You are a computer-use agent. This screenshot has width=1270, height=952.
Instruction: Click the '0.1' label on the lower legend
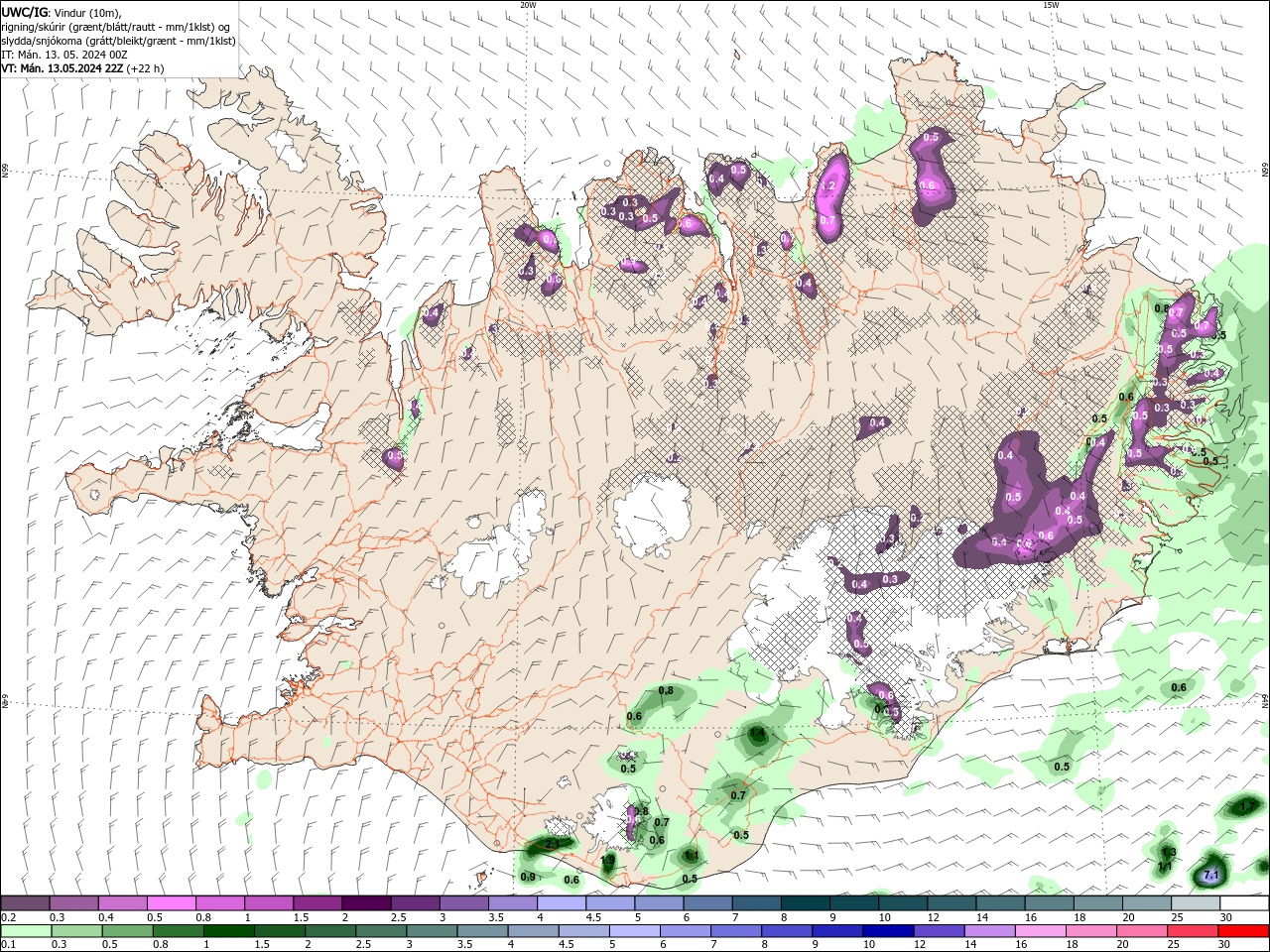tap(9, 945)
